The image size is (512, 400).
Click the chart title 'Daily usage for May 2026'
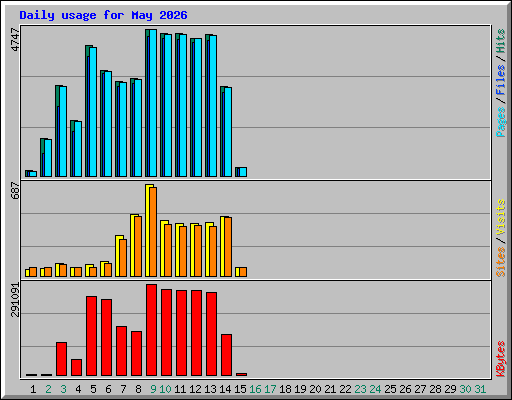pos(103,15)
